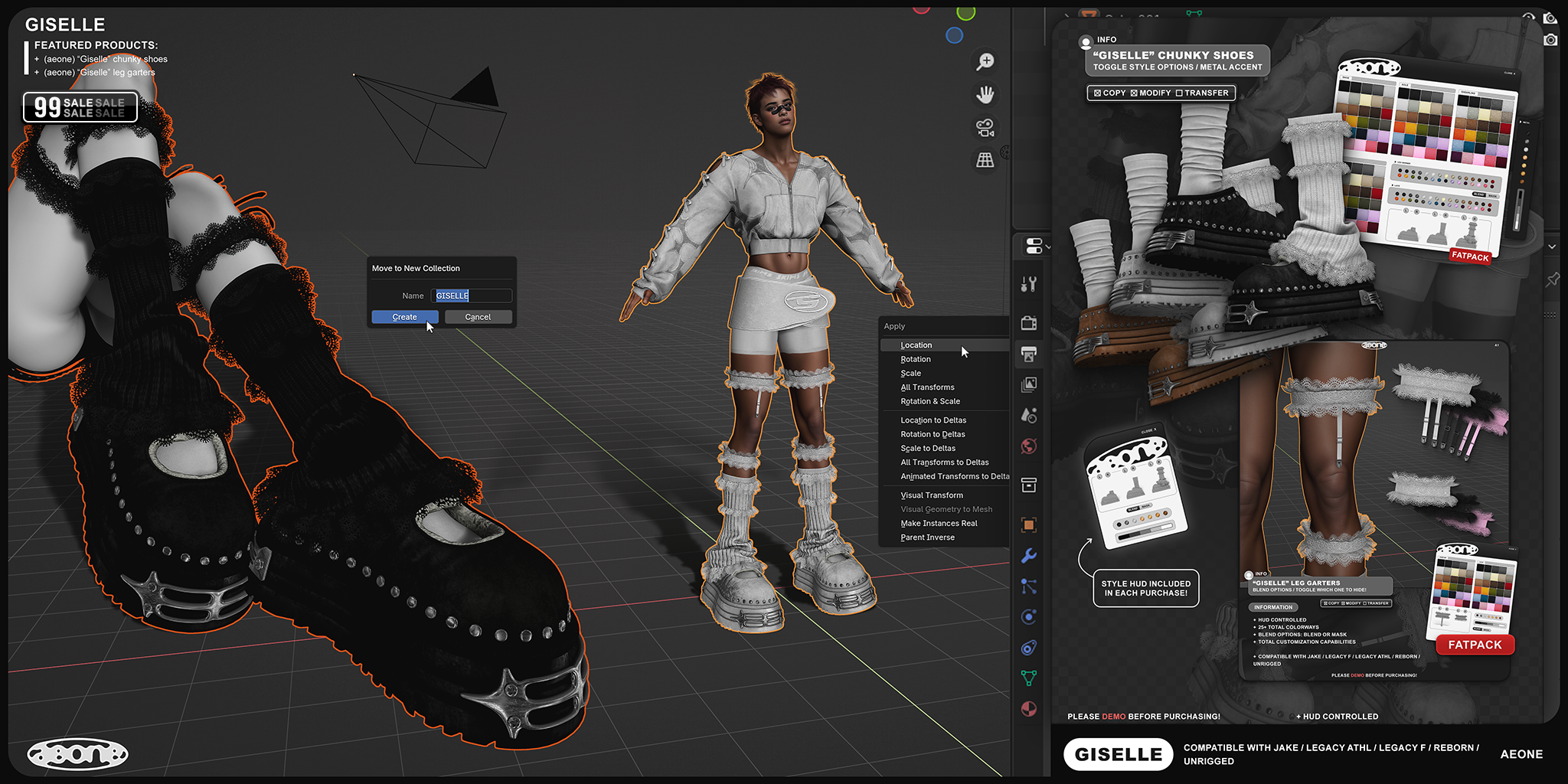Expand the chevron at properties panel right edge
Screen dimensions: 1568x784
click(x=1552, y=247)
